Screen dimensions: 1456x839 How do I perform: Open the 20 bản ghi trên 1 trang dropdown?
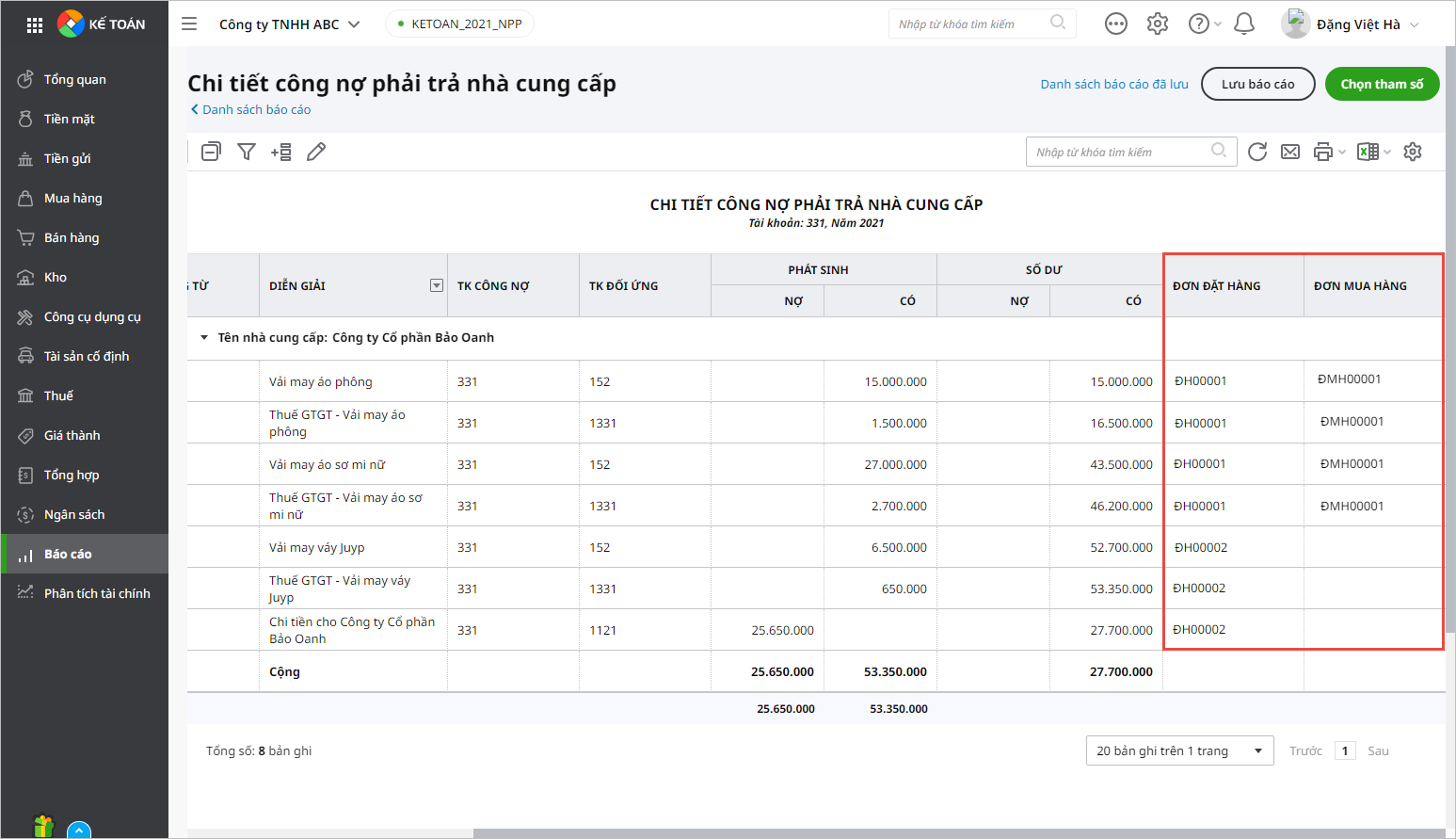click(1179, 750)
